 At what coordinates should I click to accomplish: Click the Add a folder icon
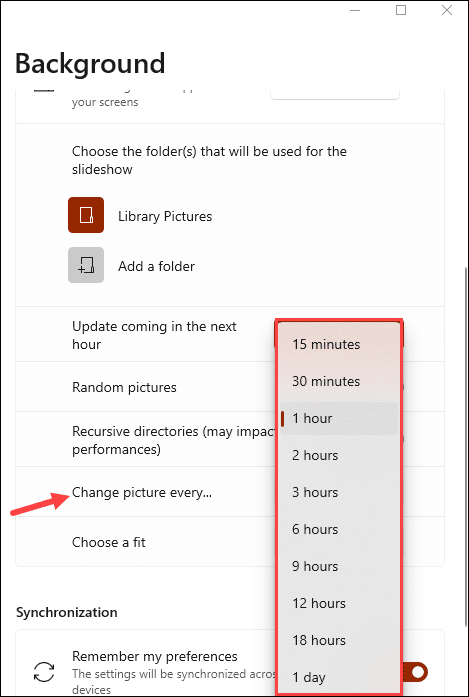(86, 265)
